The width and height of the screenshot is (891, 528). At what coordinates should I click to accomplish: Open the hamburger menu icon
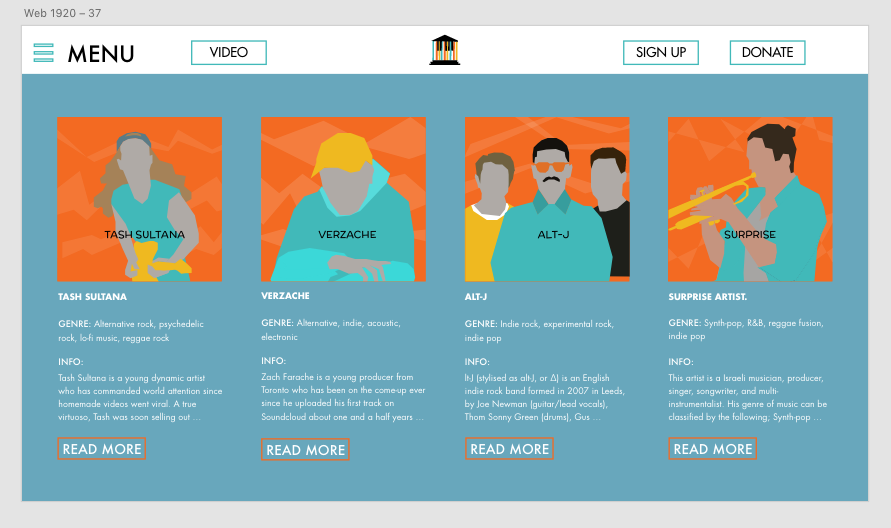coord(44,53)
